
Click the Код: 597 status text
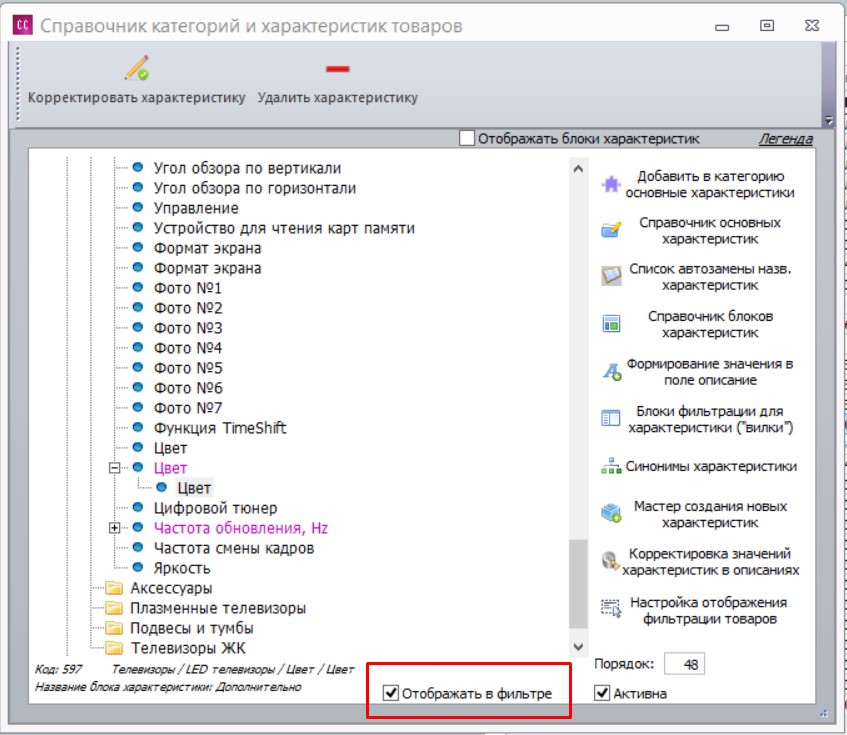(x=58, y=669)
